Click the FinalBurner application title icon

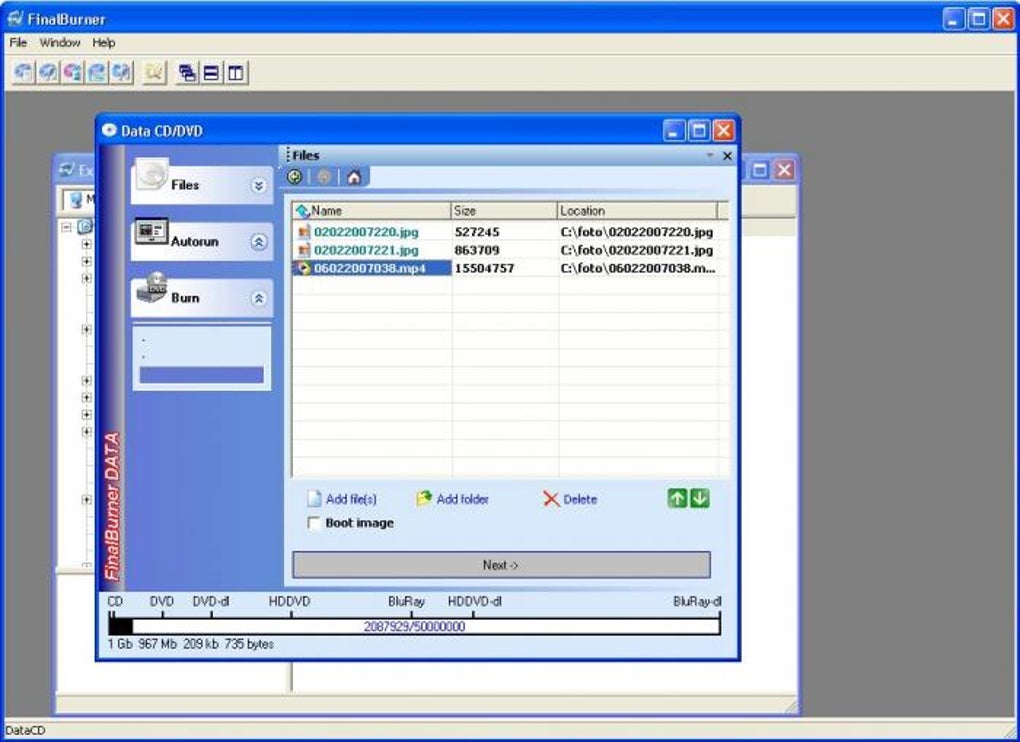(x=15, y=18)
